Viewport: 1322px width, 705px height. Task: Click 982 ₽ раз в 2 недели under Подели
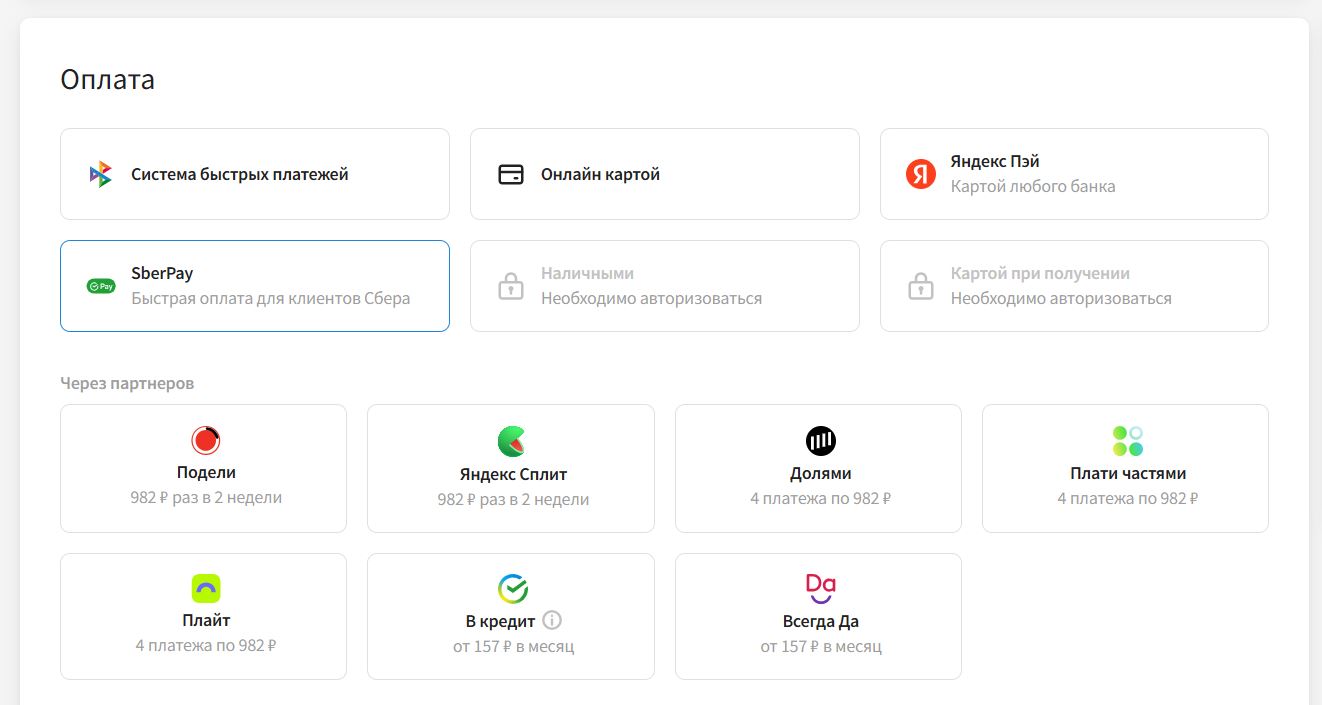206,497
